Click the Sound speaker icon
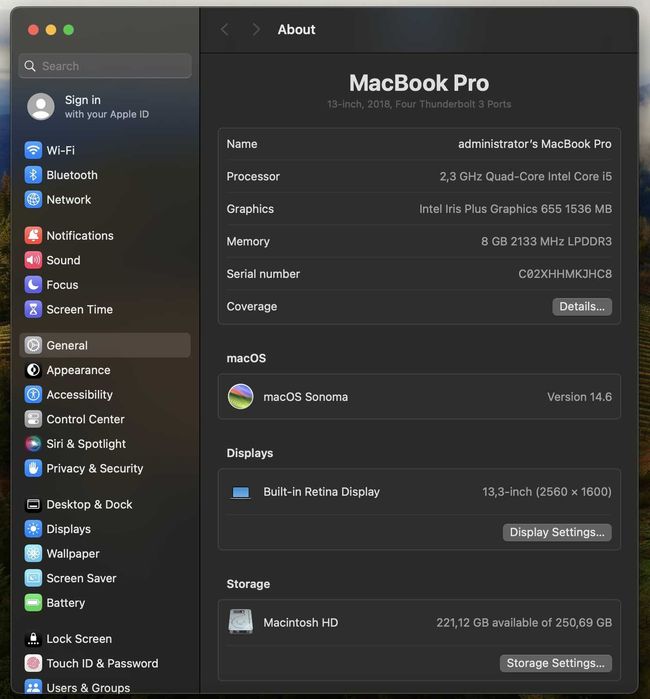 (x=33, y=260)
